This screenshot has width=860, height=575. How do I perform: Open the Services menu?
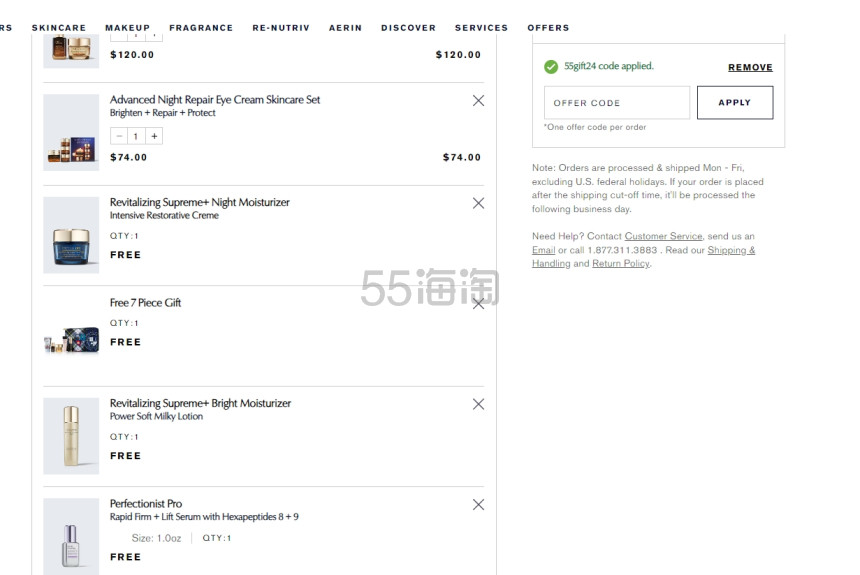(481, 27)
